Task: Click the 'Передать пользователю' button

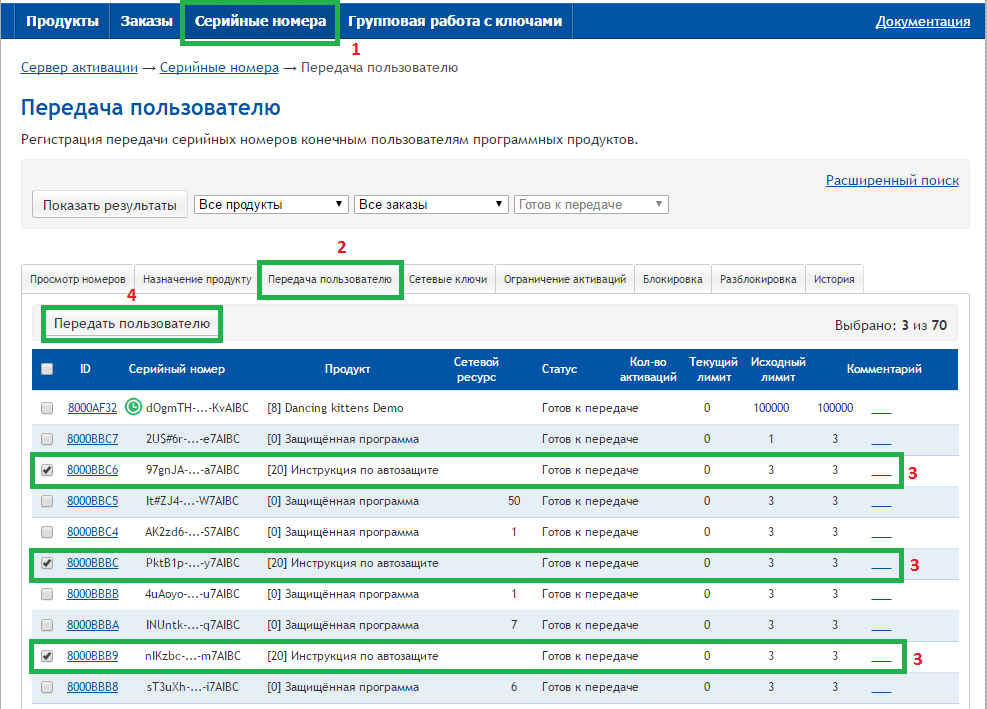Action: click(x=132, y=324)
